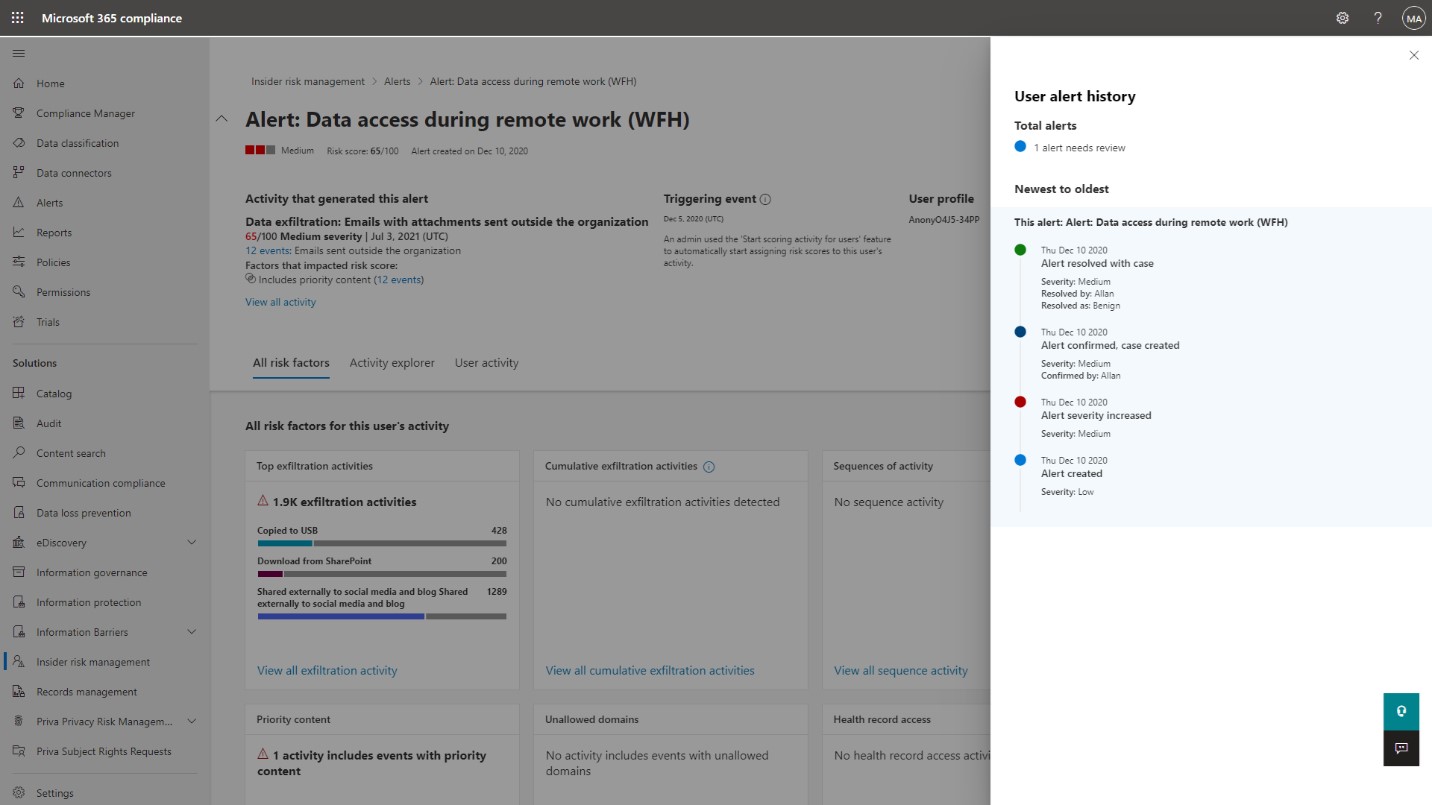Open the settings gear in the top bar

coord(1341,17)
